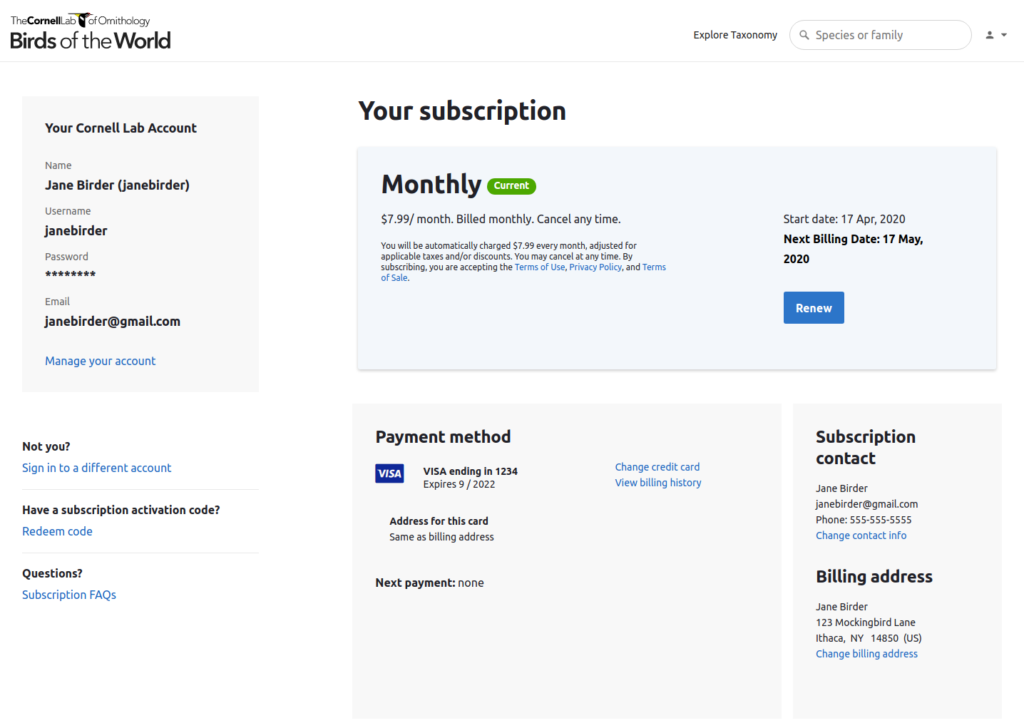The width and height of the screenshot is (1024, 728).
Task: Open Explore Taxonomy in the header
Action: 735,35
